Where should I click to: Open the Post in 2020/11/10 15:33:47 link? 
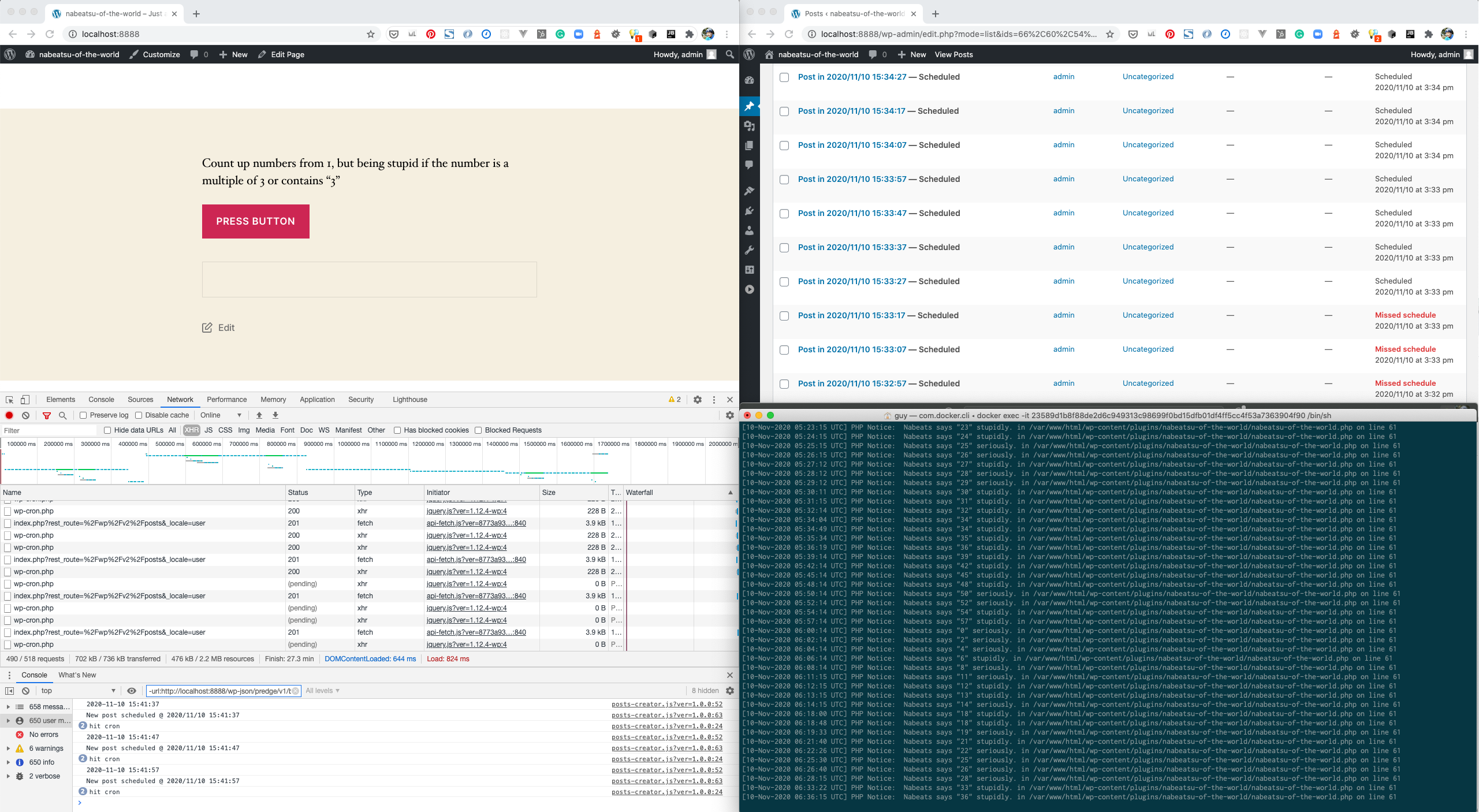coord(852,213)
